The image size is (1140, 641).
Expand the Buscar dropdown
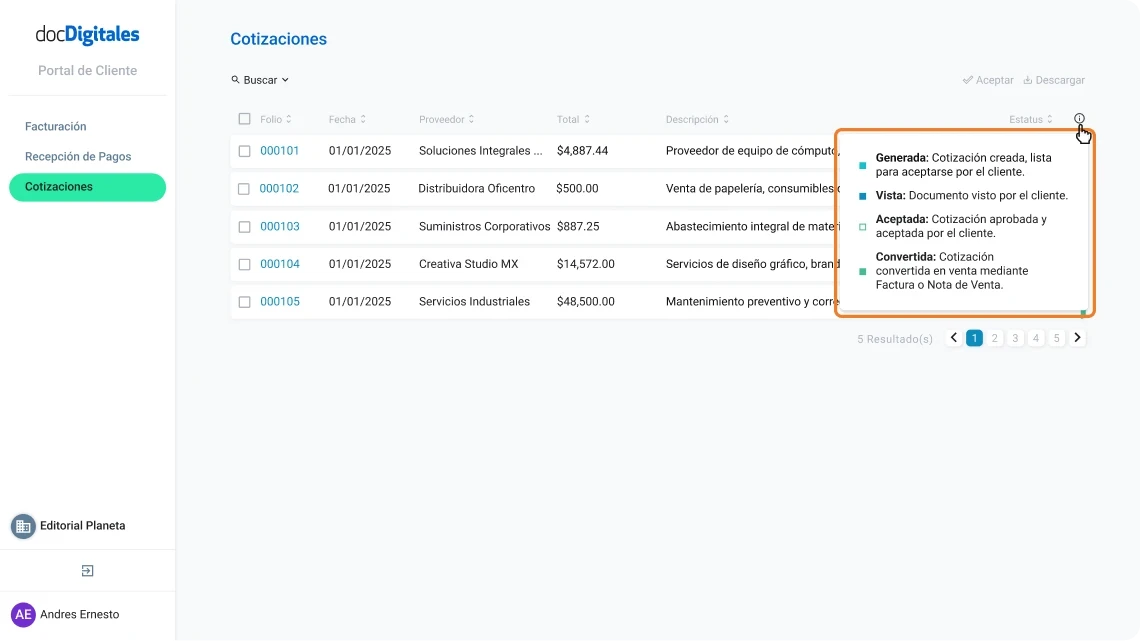click(284, 80)
